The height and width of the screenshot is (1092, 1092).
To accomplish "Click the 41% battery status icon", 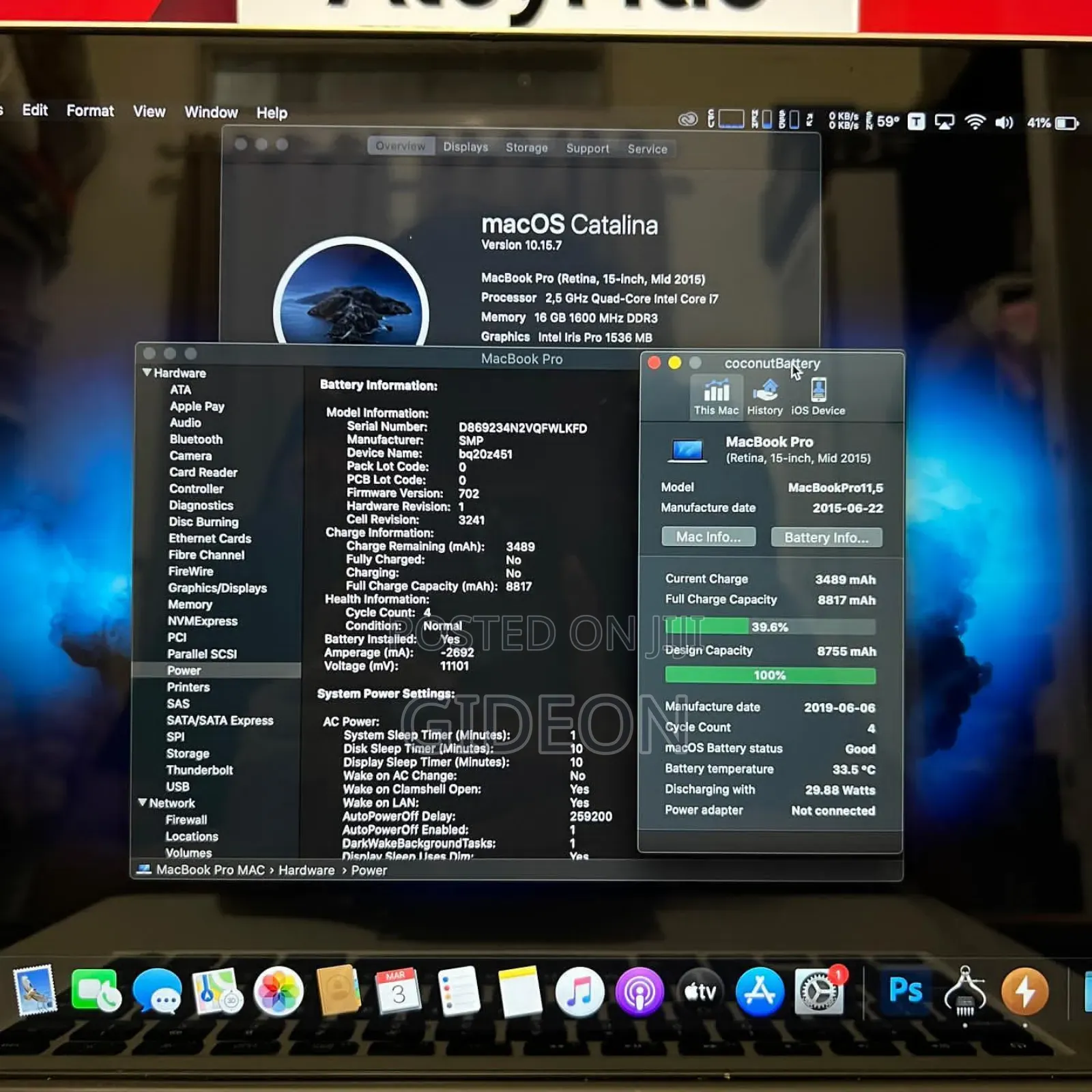I will [x=1052, y=123].
